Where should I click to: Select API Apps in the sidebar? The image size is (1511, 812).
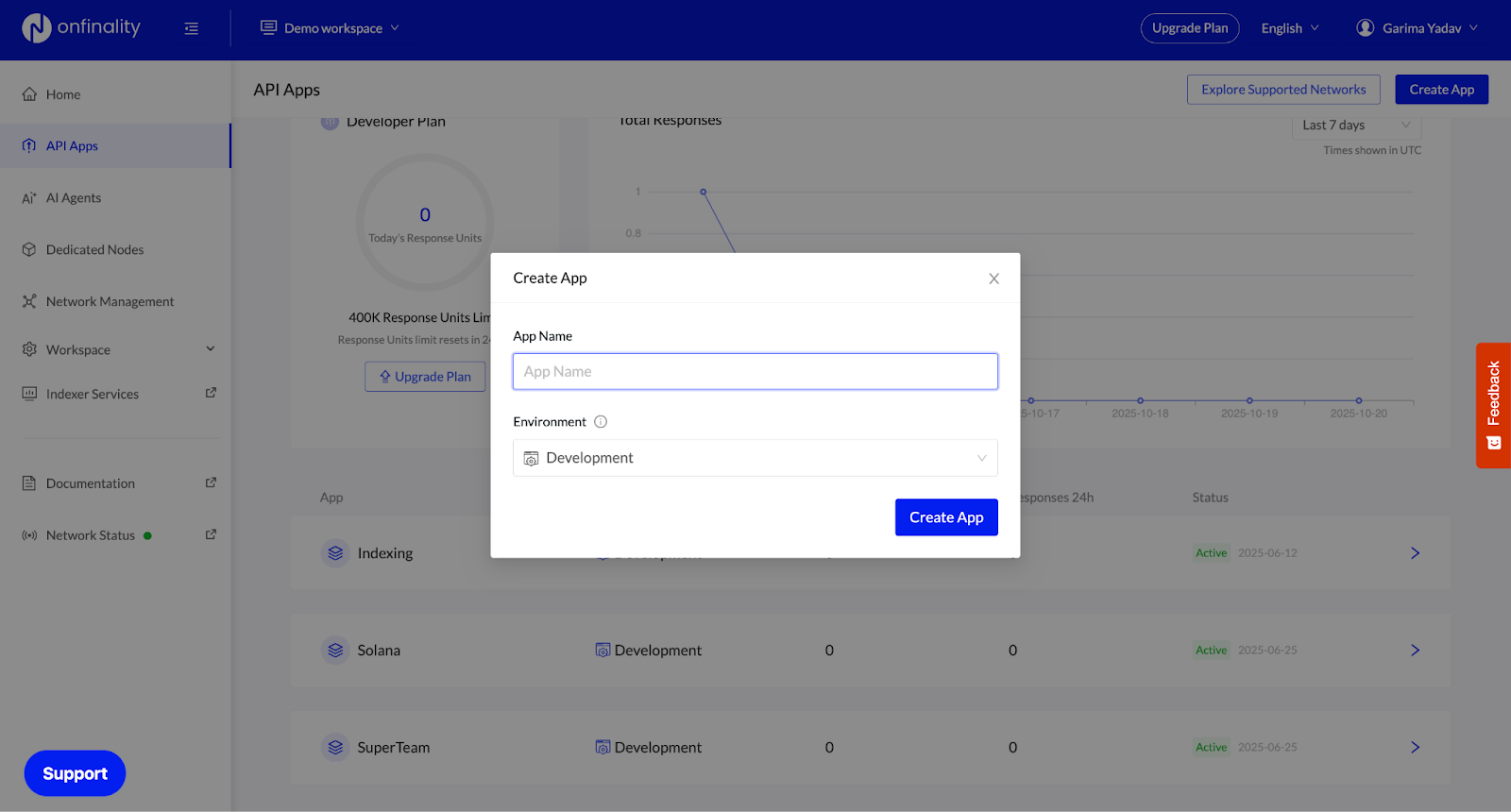[x=115, y=145]
